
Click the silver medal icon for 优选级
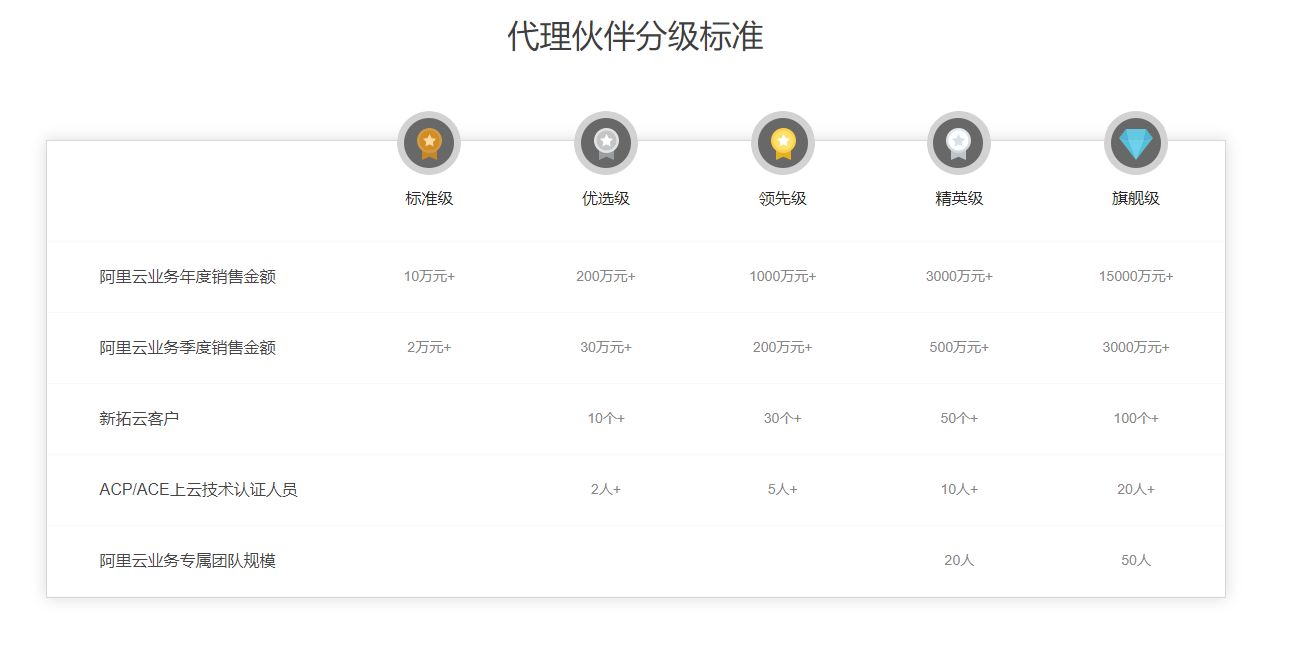[606, 143]
